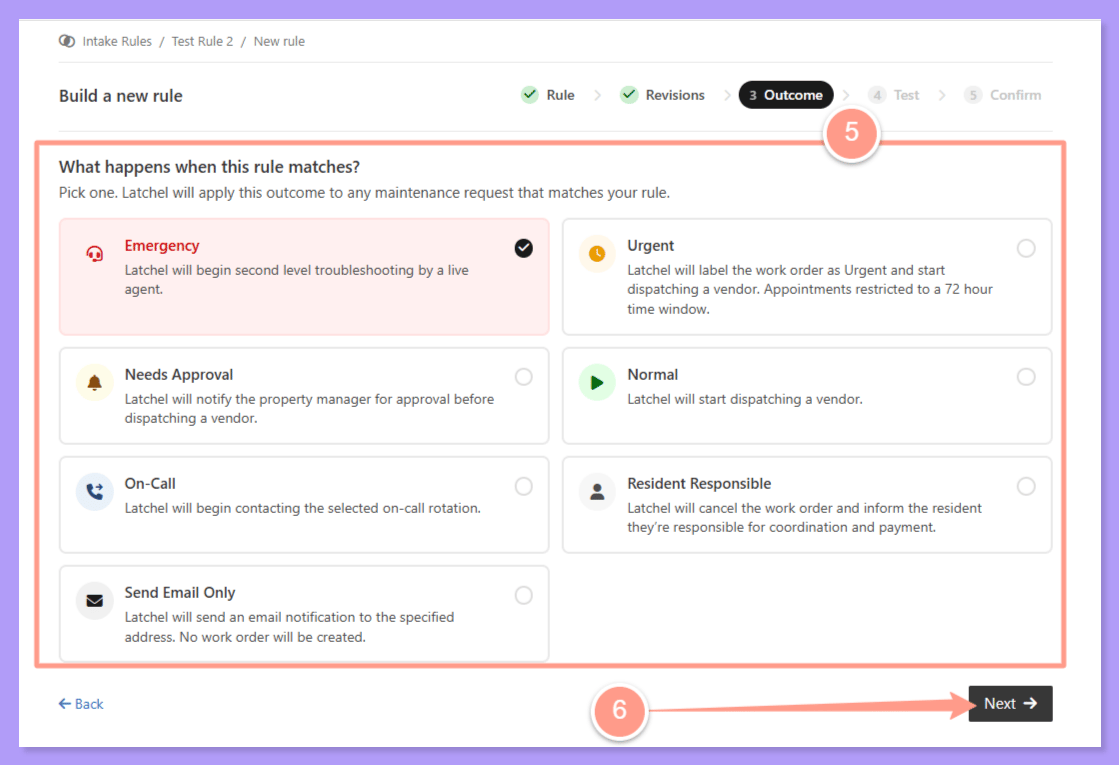Click 'Latchel will start dispatching a vendor.' text

[745, 399]
